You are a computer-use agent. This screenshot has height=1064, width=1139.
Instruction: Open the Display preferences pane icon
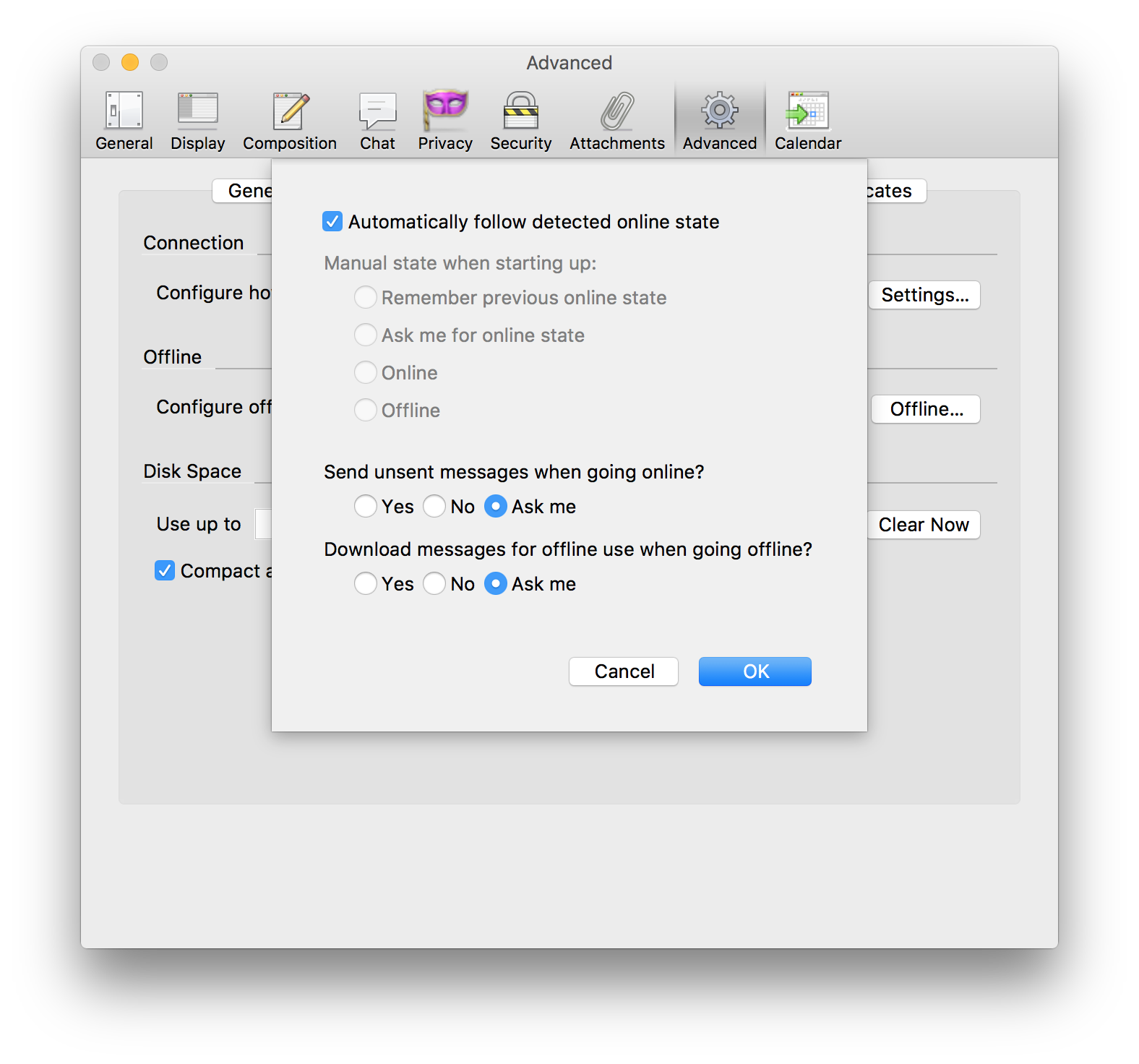(197, 111)
